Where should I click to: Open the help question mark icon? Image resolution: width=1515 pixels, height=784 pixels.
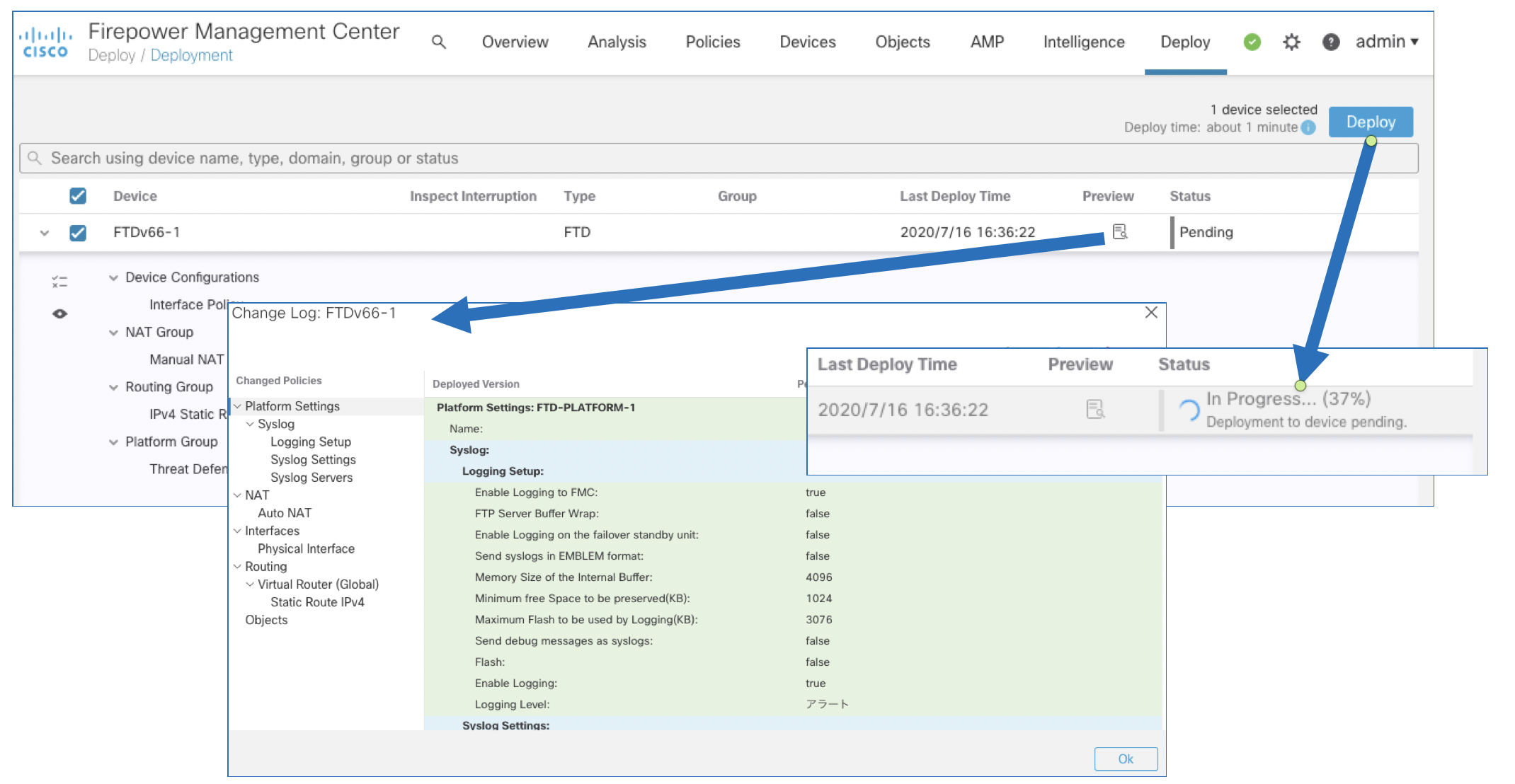[1330, 42]
